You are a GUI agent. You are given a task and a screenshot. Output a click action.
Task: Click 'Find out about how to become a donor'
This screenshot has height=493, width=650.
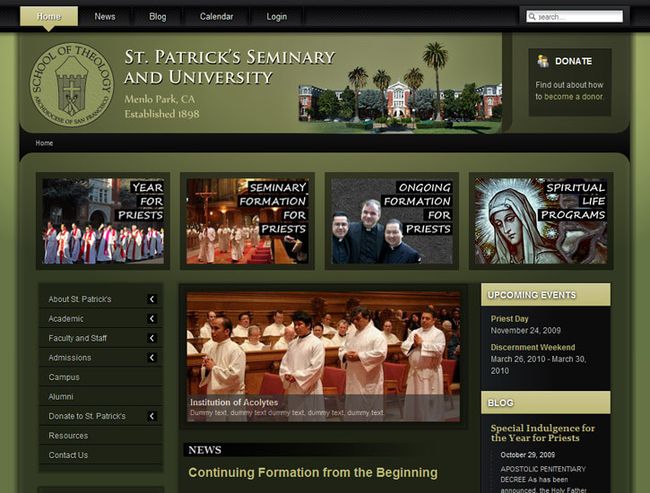tap(570, 90)
